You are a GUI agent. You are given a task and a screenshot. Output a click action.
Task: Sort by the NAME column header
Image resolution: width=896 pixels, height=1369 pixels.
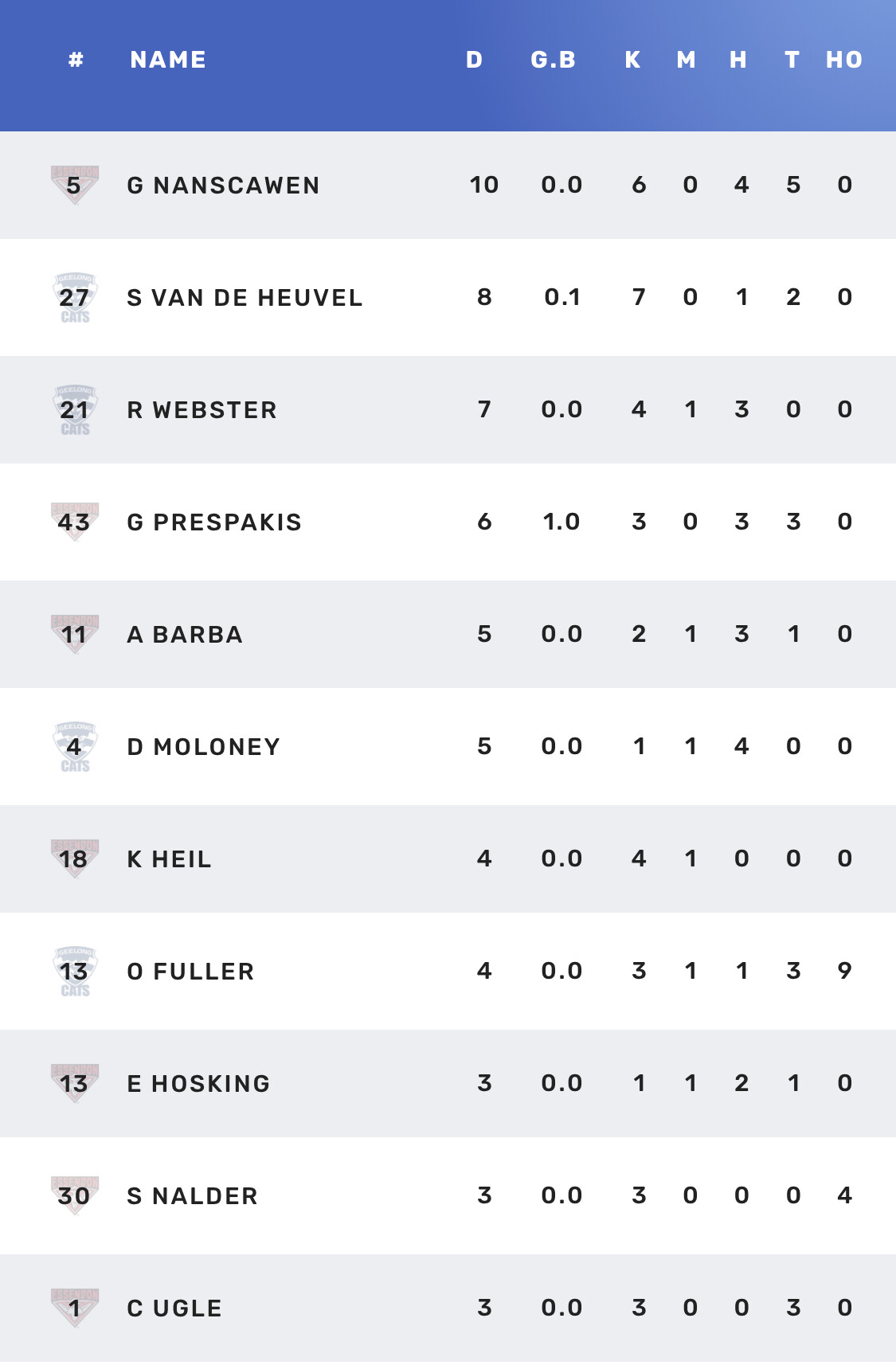click(x=168, y=60)
